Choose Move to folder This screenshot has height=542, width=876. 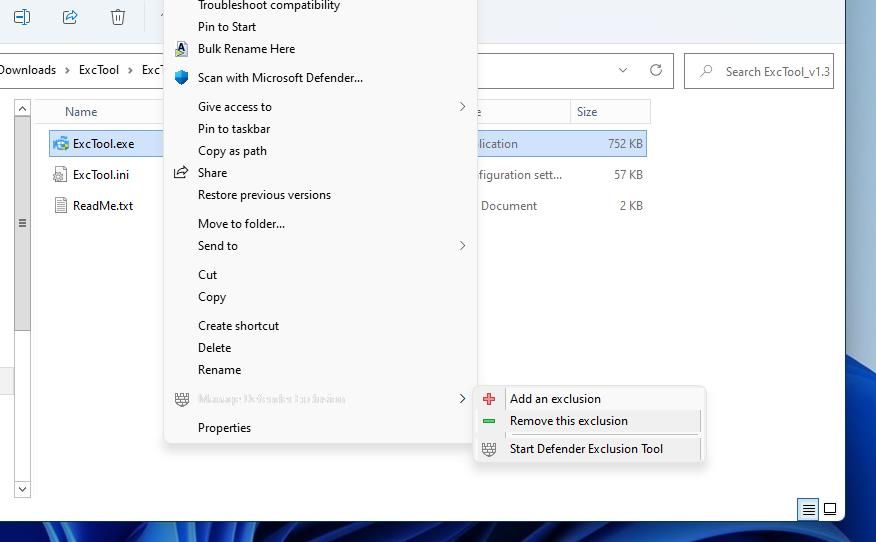tap(241, 224)
